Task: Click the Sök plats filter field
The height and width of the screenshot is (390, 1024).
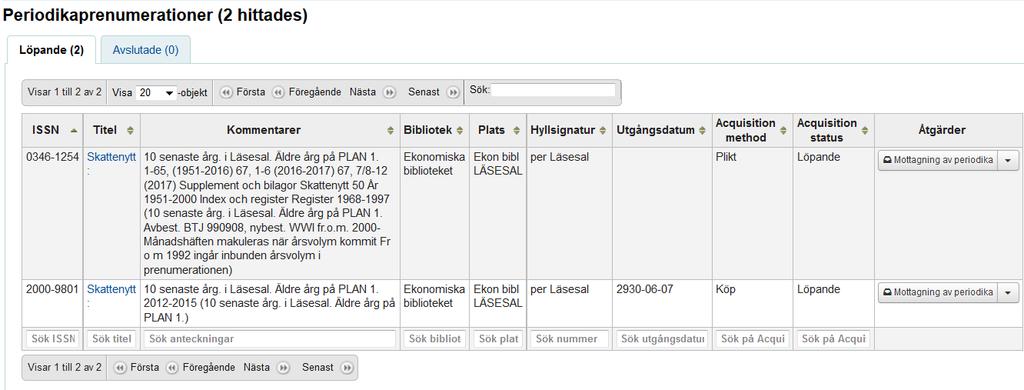Action: click(x=498, y=339)
